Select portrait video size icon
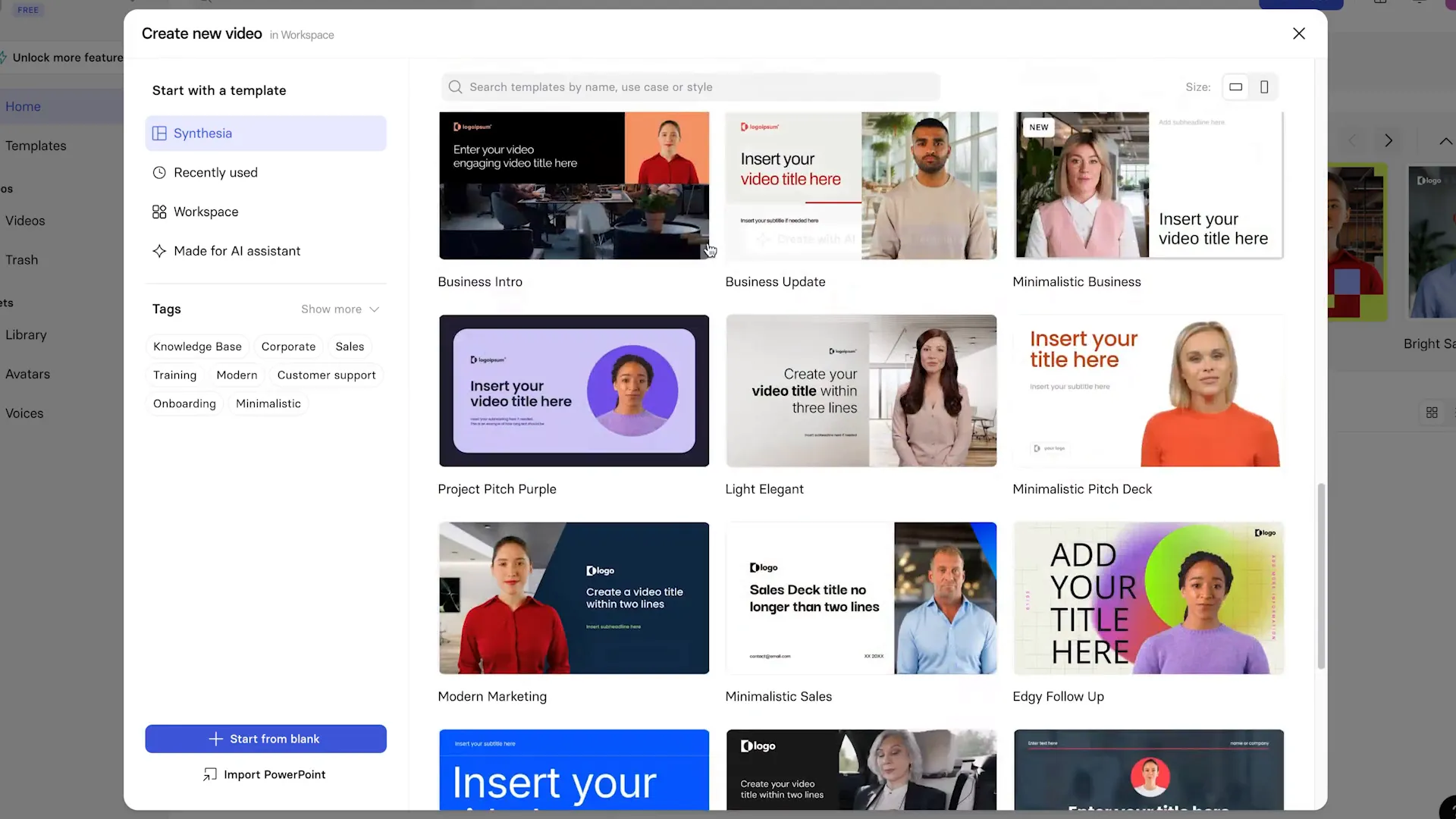 1264,87
